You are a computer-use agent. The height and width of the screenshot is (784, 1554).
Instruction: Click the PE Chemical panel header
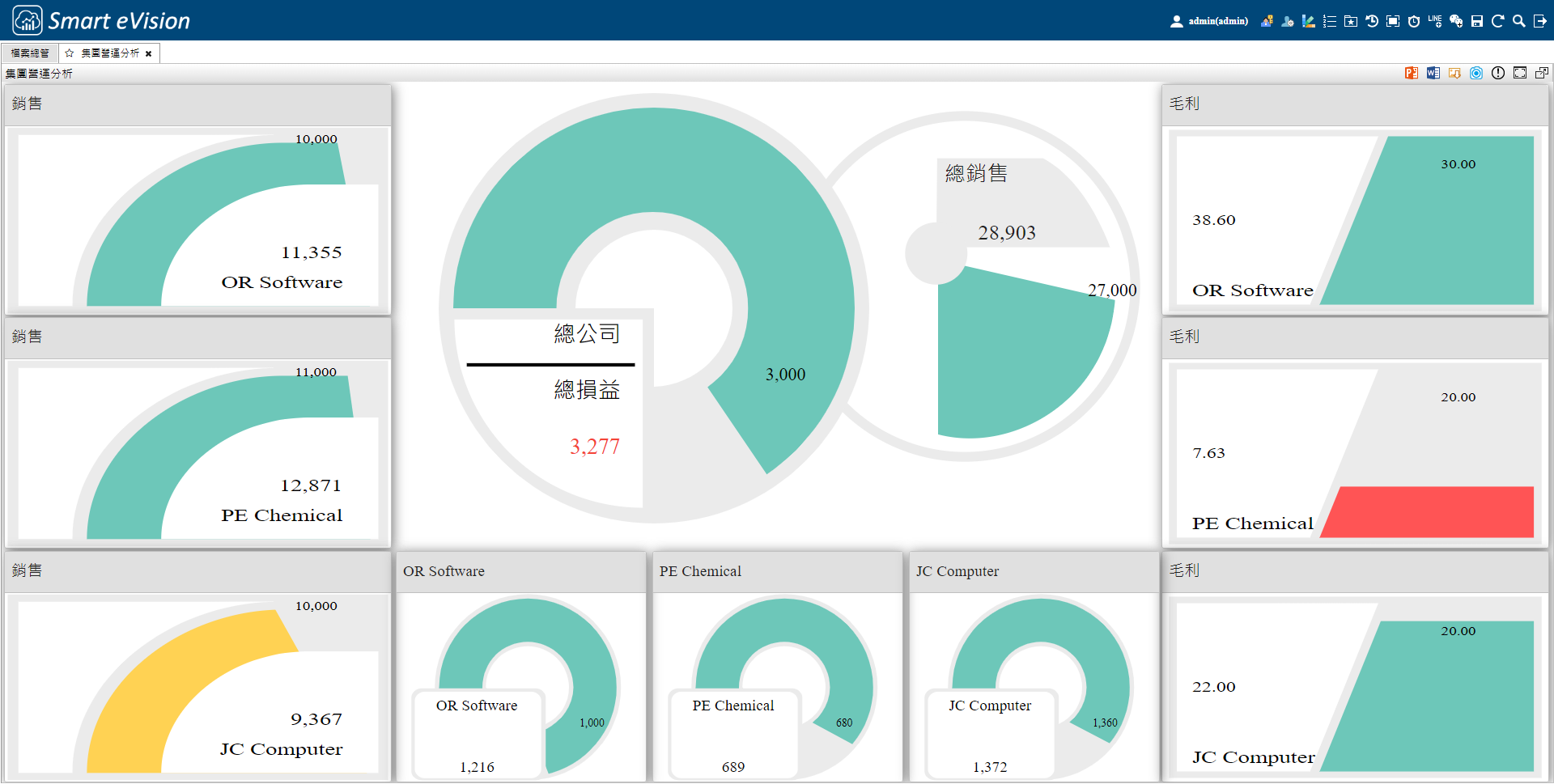click(x=778, y=571)
